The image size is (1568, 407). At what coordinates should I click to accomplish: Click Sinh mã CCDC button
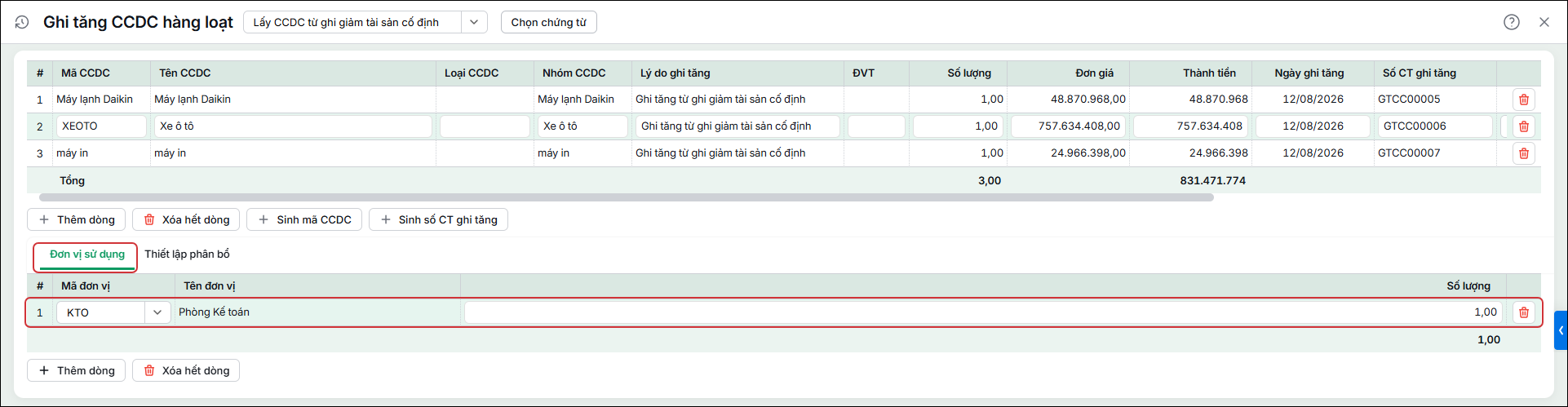coord(304,219)
